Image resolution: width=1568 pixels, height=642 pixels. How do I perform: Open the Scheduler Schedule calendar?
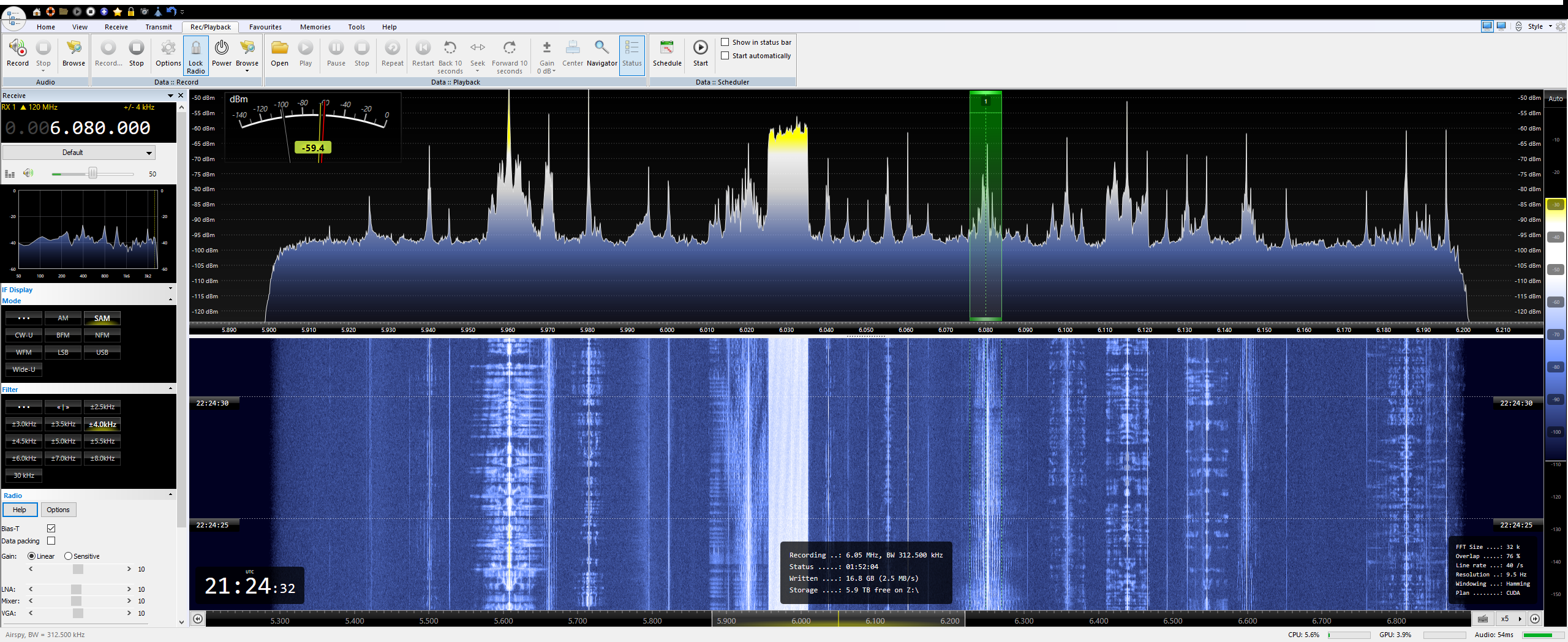[x=667, y=48]
